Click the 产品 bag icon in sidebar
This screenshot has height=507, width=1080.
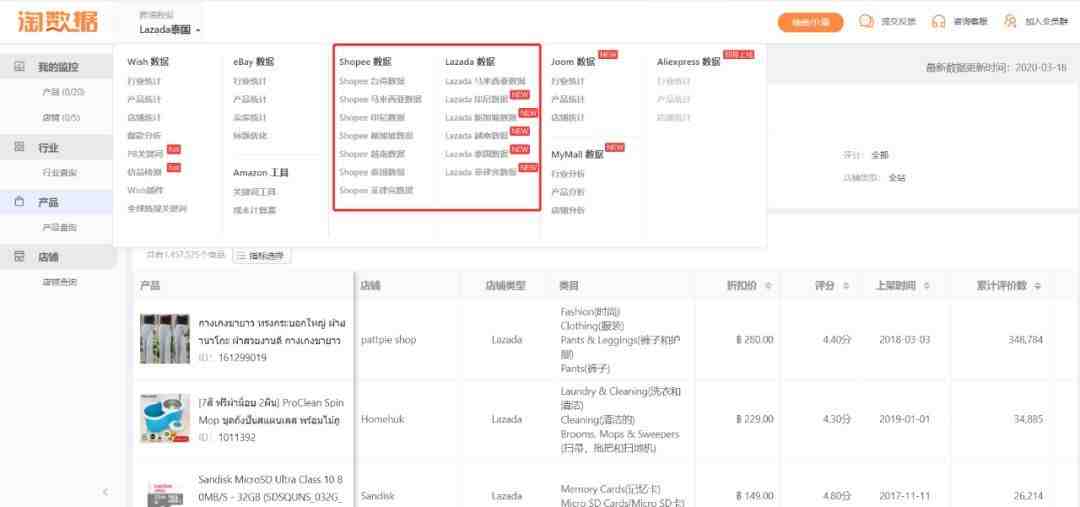pyautogui.click(x=19, y=202)
